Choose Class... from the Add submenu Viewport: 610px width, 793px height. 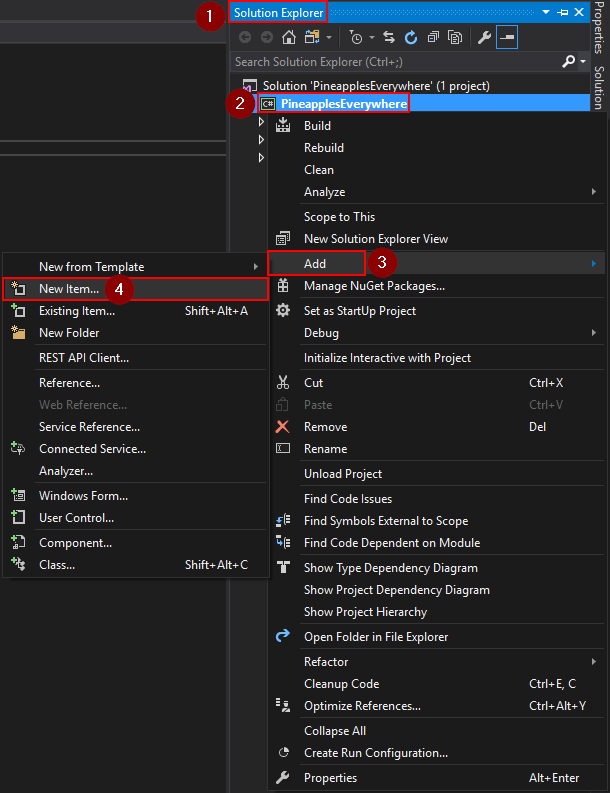click(x=57, y=565)
